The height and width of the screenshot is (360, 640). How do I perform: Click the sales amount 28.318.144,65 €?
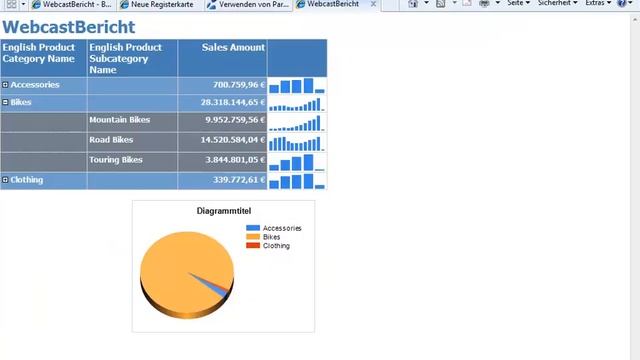click(233, 102)
